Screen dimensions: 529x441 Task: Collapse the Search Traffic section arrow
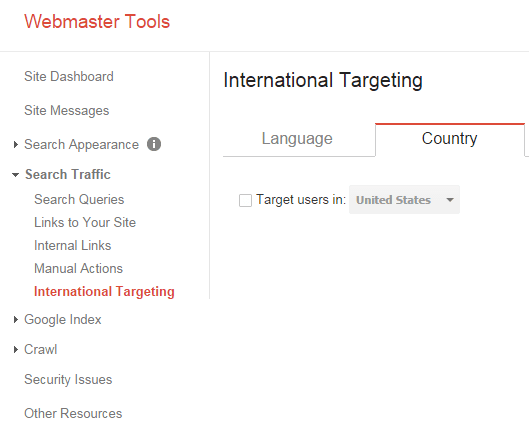click(16, 175)
